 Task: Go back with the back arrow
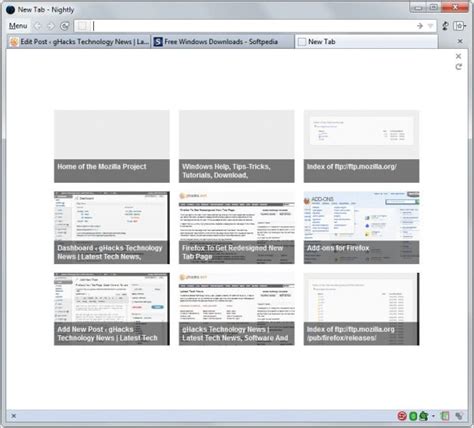click(37, 26)
